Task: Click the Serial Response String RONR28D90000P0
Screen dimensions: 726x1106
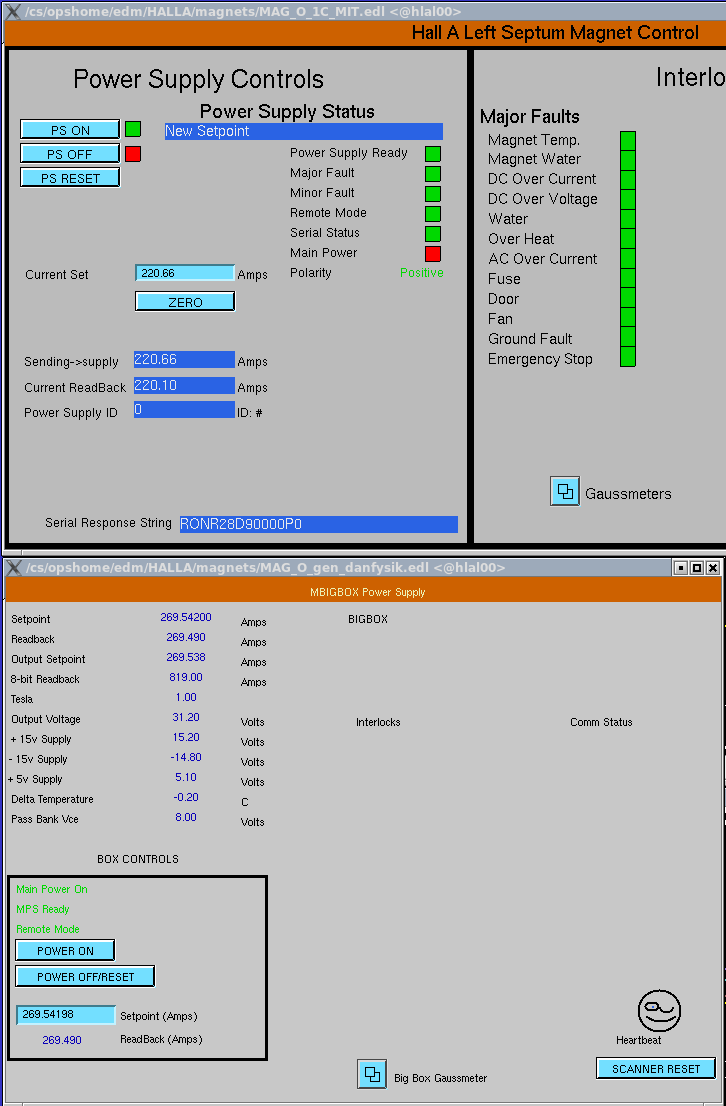Action: tap(318, 524)
